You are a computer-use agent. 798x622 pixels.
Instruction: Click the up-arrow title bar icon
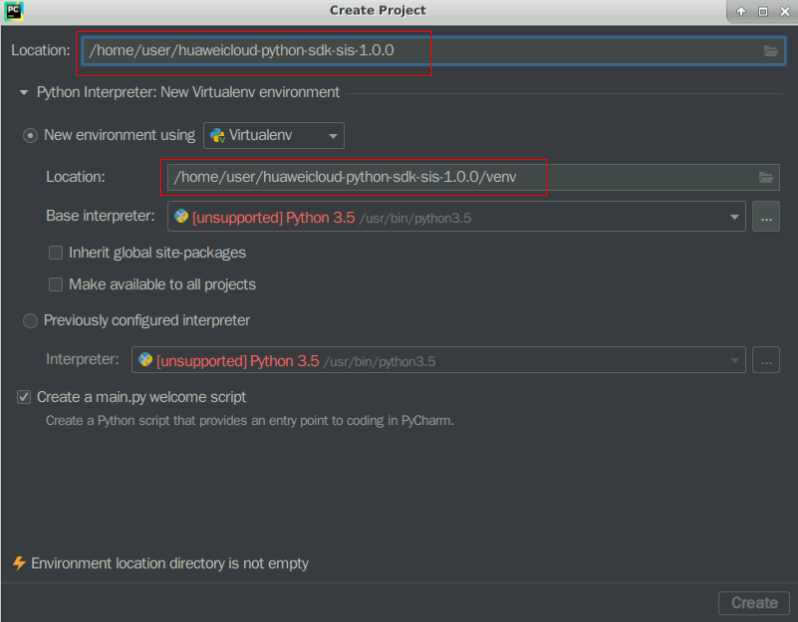click(x=741, y=11)
